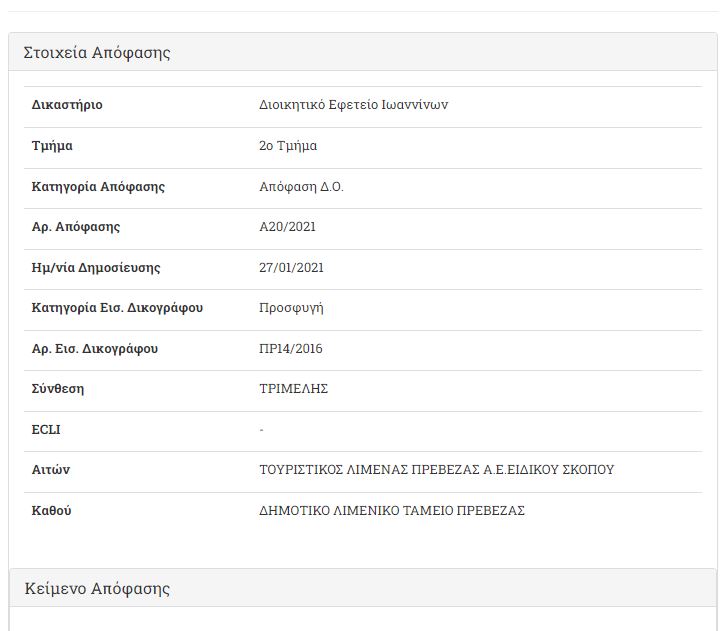Click the 'ECLI' label
The height and width of the screenshot is (631, 722).
46,430
